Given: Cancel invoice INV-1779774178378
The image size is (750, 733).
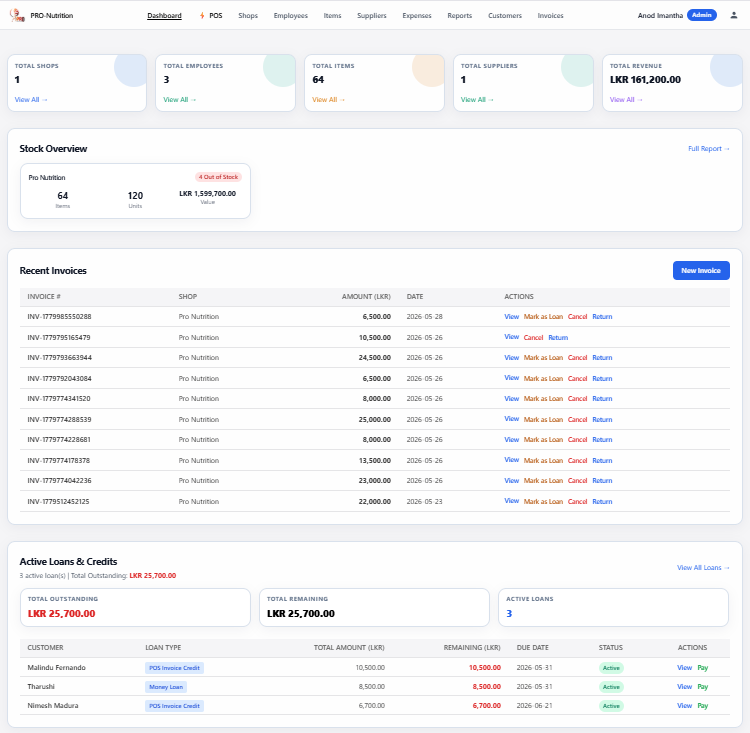Looking at the screenshot, I should (x=577, y=460).
